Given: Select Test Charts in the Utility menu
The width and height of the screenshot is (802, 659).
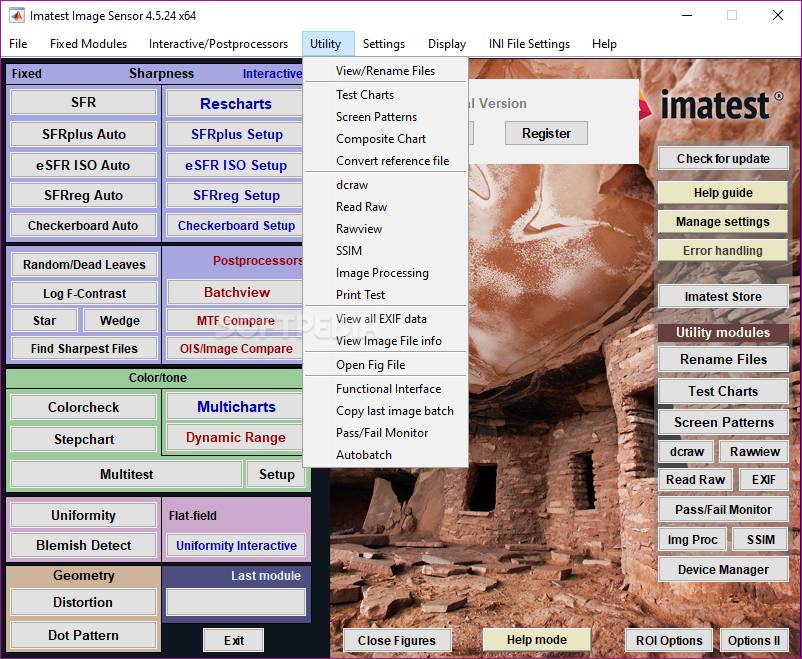Looking at the screenshot, I should coord(386,95).
